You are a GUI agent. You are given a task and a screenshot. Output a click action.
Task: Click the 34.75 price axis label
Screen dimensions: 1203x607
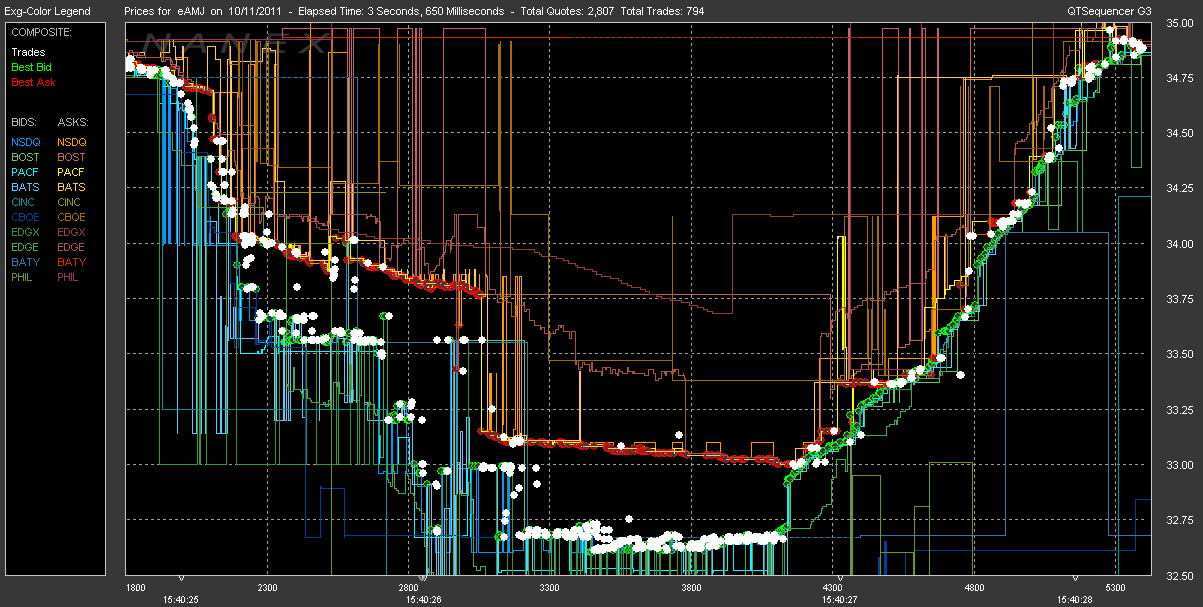click(x=1179, y=79)
